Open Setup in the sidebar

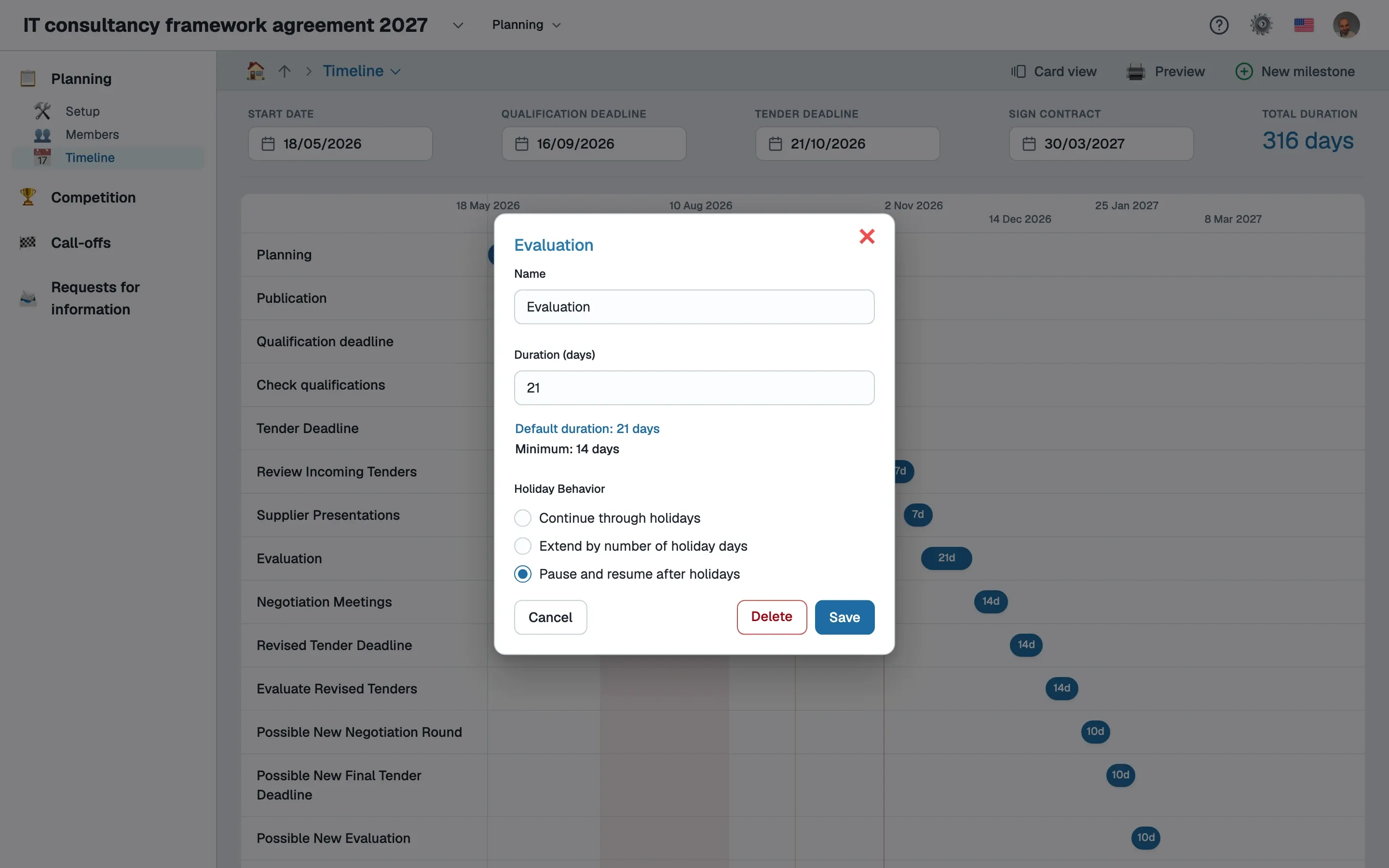tap(82, 111)
